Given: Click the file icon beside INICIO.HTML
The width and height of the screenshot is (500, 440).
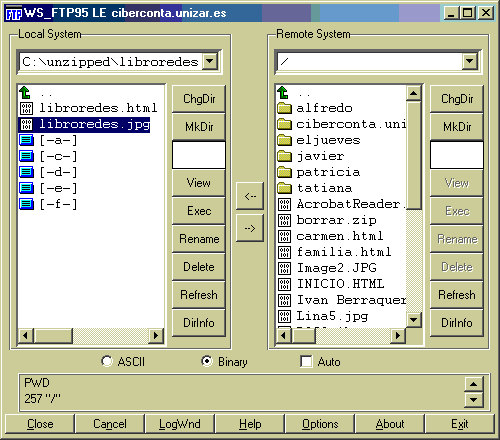Looking at the screenshot, I should (x=284, y=284).
